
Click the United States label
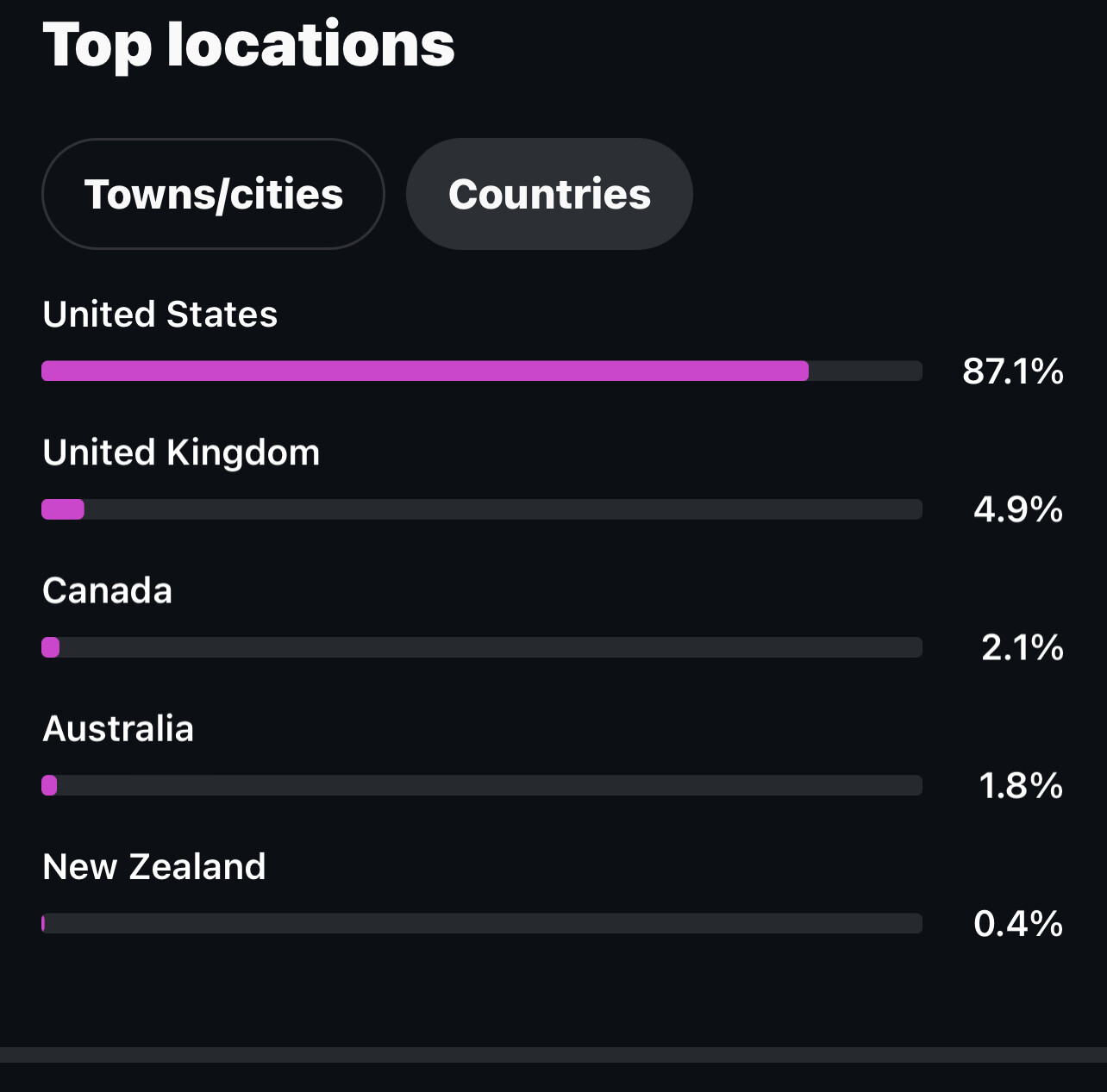160,315
